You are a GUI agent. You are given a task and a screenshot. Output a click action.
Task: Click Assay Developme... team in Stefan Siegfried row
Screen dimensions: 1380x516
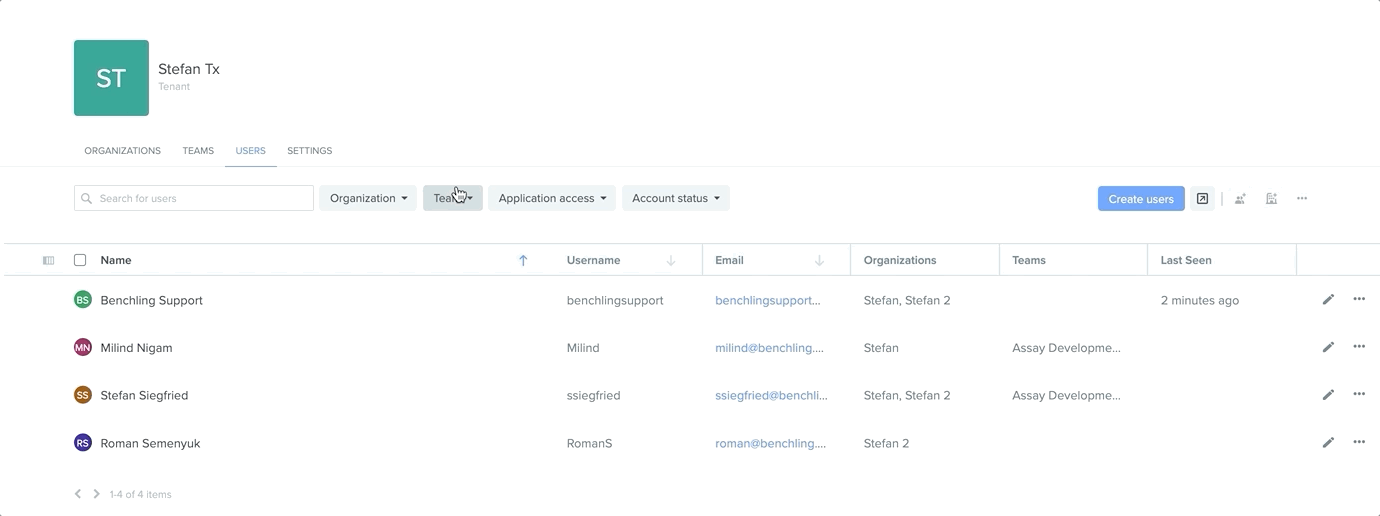(1066, 395)
